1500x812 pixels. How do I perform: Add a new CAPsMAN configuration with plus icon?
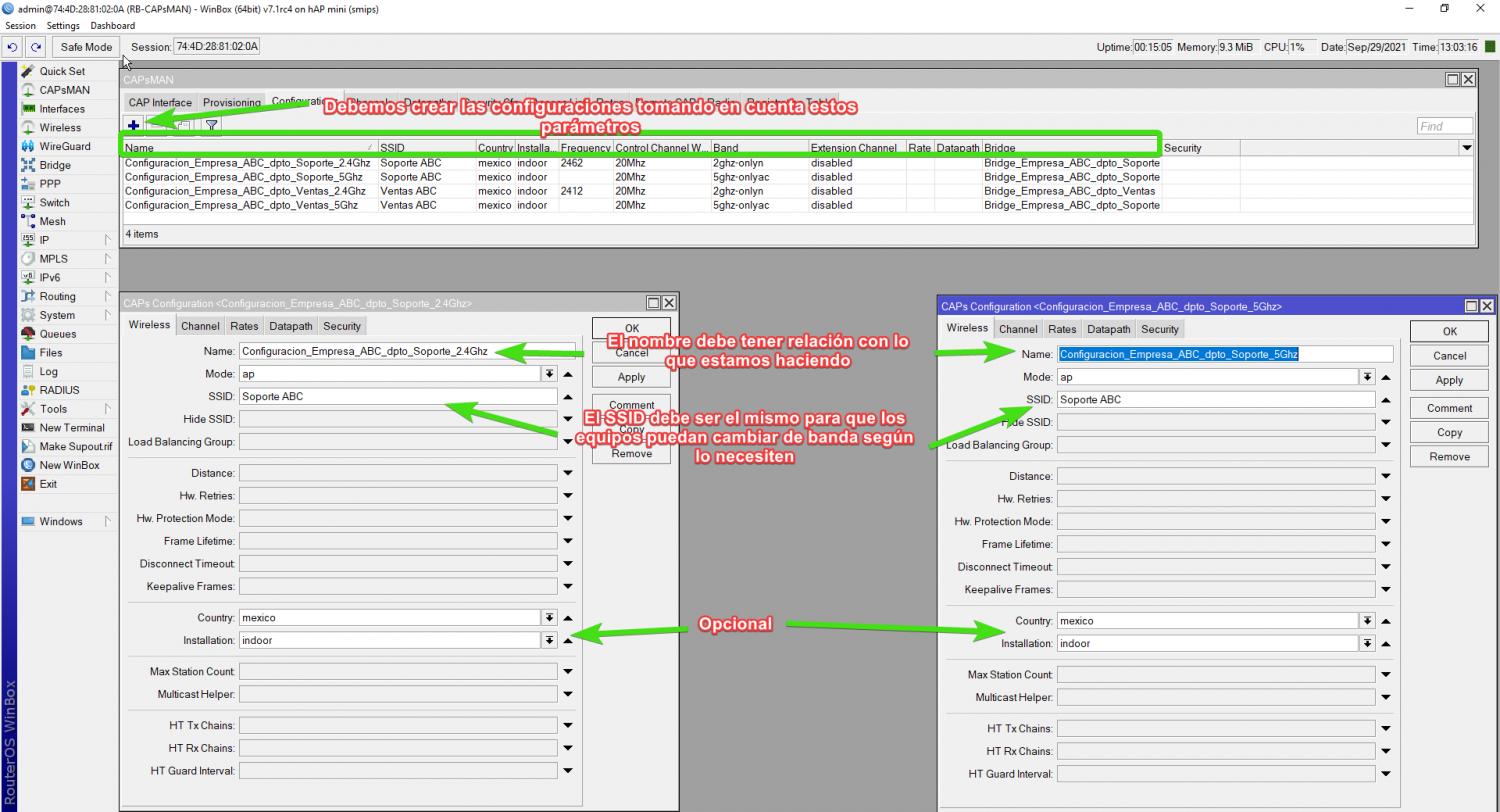point(133,125)
